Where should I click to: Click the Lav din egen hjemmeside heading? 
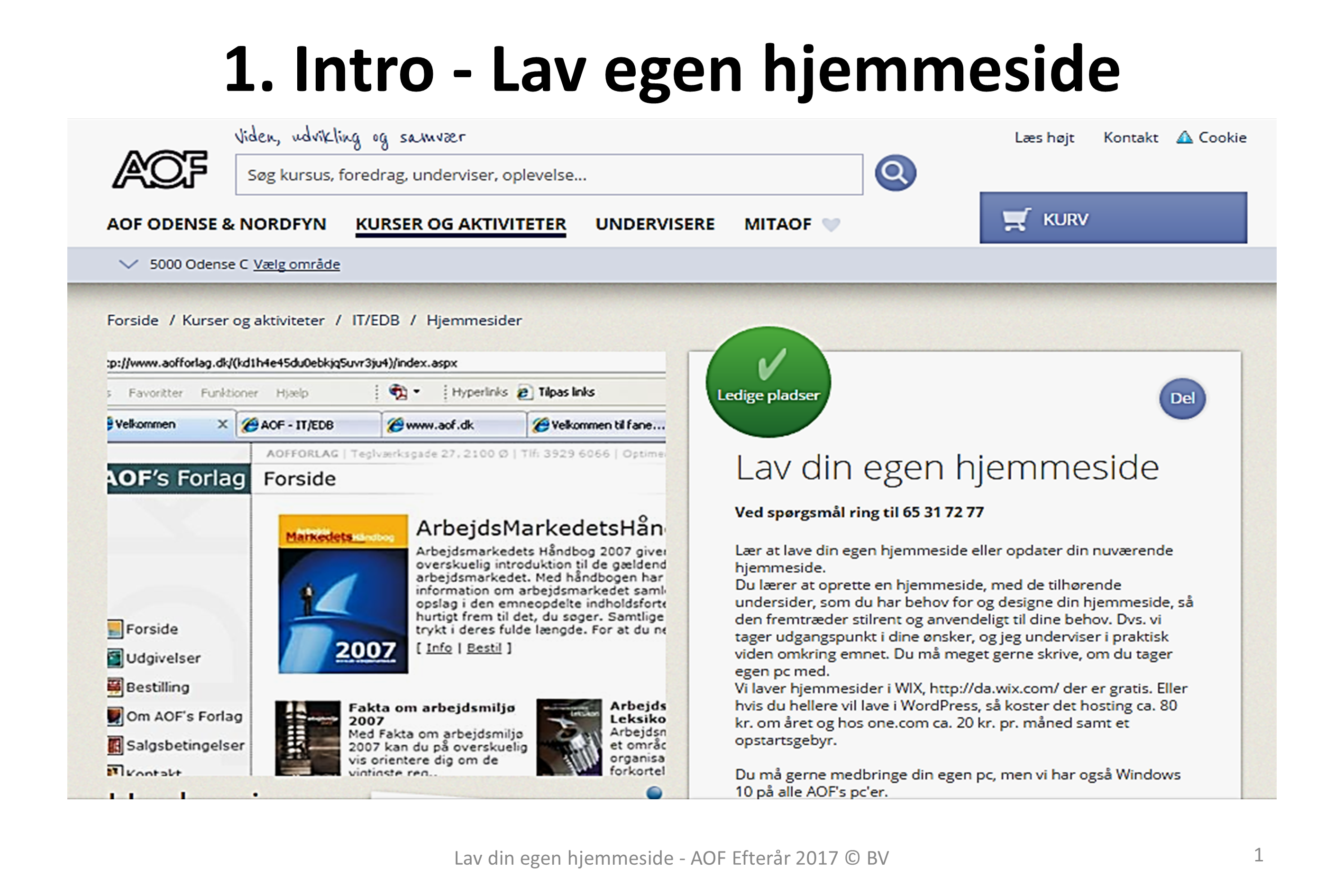947,468
